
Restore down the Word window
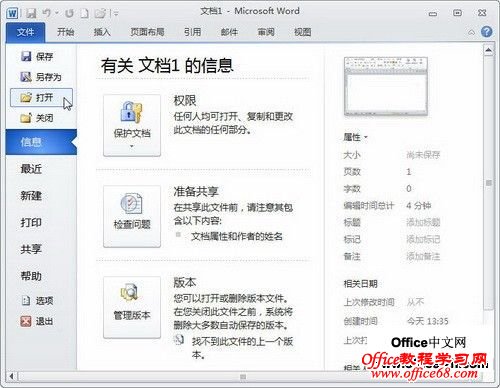pos(457,13)
